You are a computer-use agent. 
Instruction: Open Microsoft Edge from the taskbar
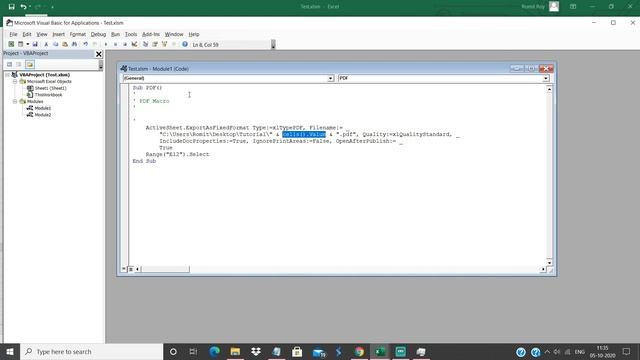coord(214,351)
